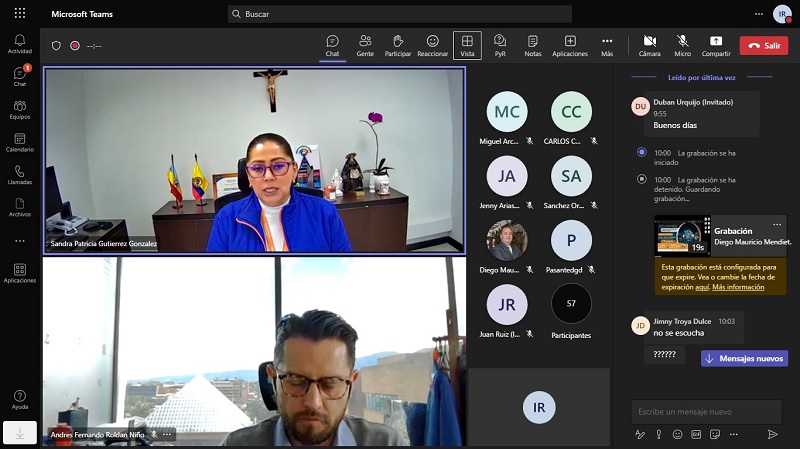
Task: Select Diego Mau... participant photo
Action: (x=507, y=240)
